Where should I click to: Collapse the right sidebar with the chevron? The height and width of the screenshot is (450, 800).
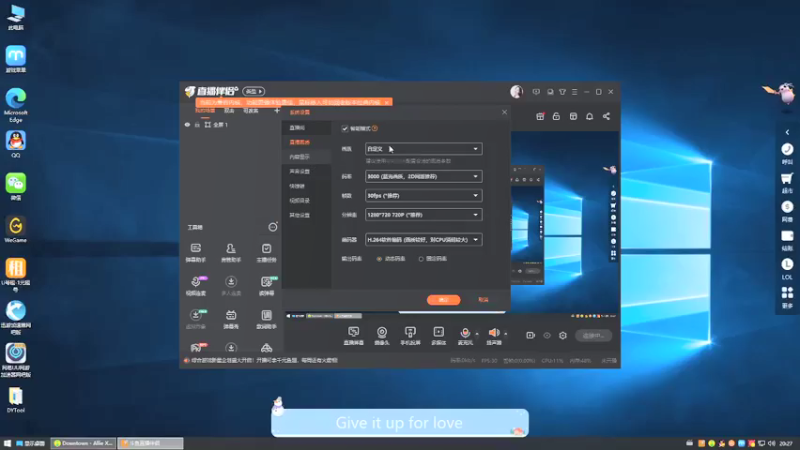click(x=787, y=132)
